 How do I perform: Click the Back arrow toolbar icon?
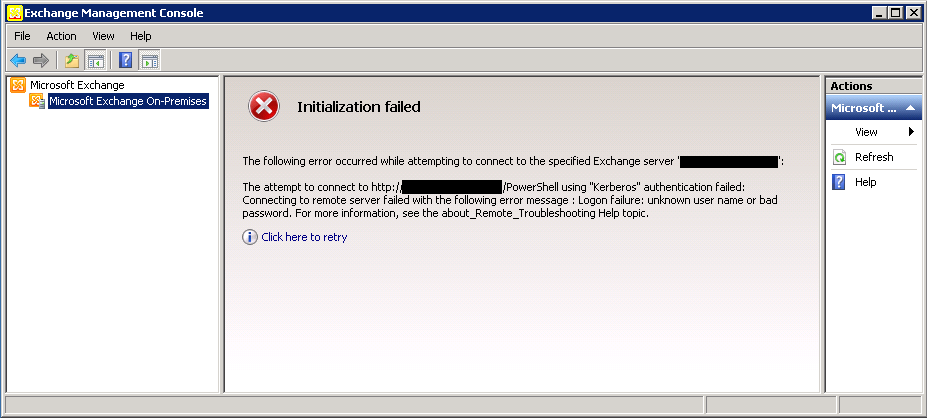coord(18,61)
